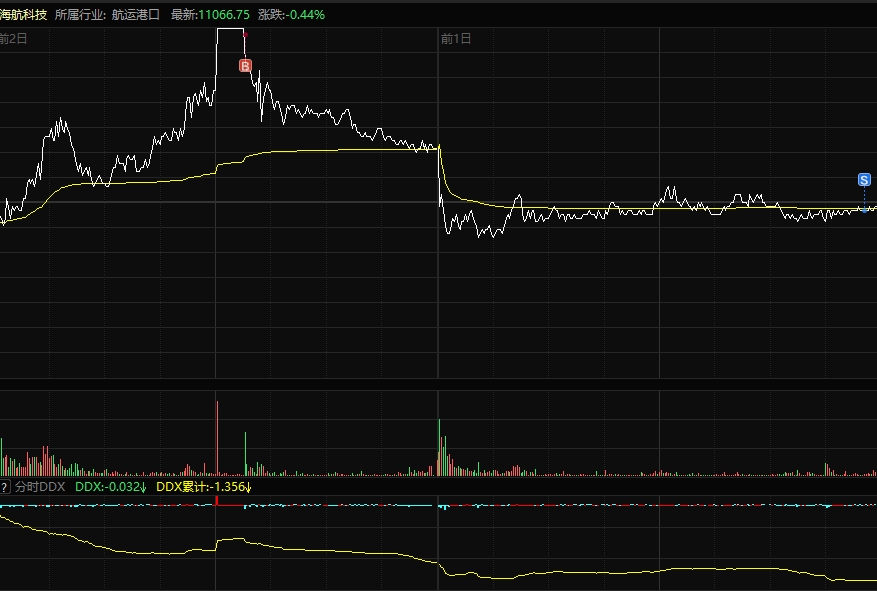
Task: Click the 航运港口 industry link
Action: pyautogui.click(x=135, y=15)
